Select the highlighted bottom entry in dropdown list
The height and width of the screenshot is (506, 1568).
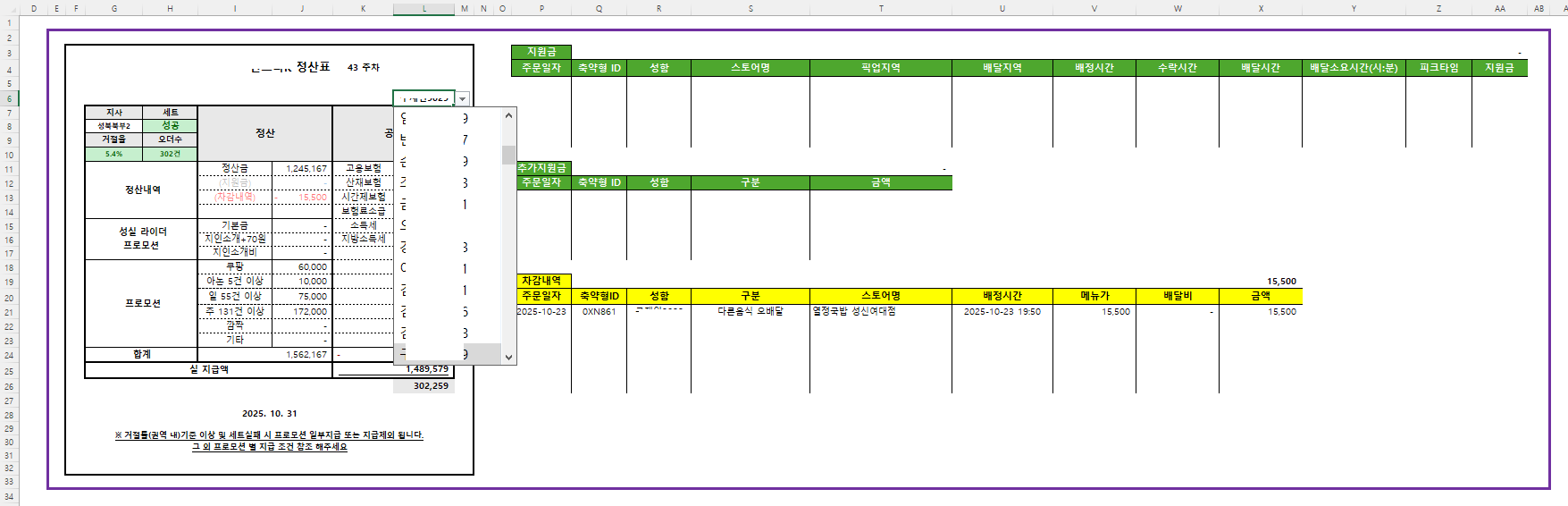(447, 355)
